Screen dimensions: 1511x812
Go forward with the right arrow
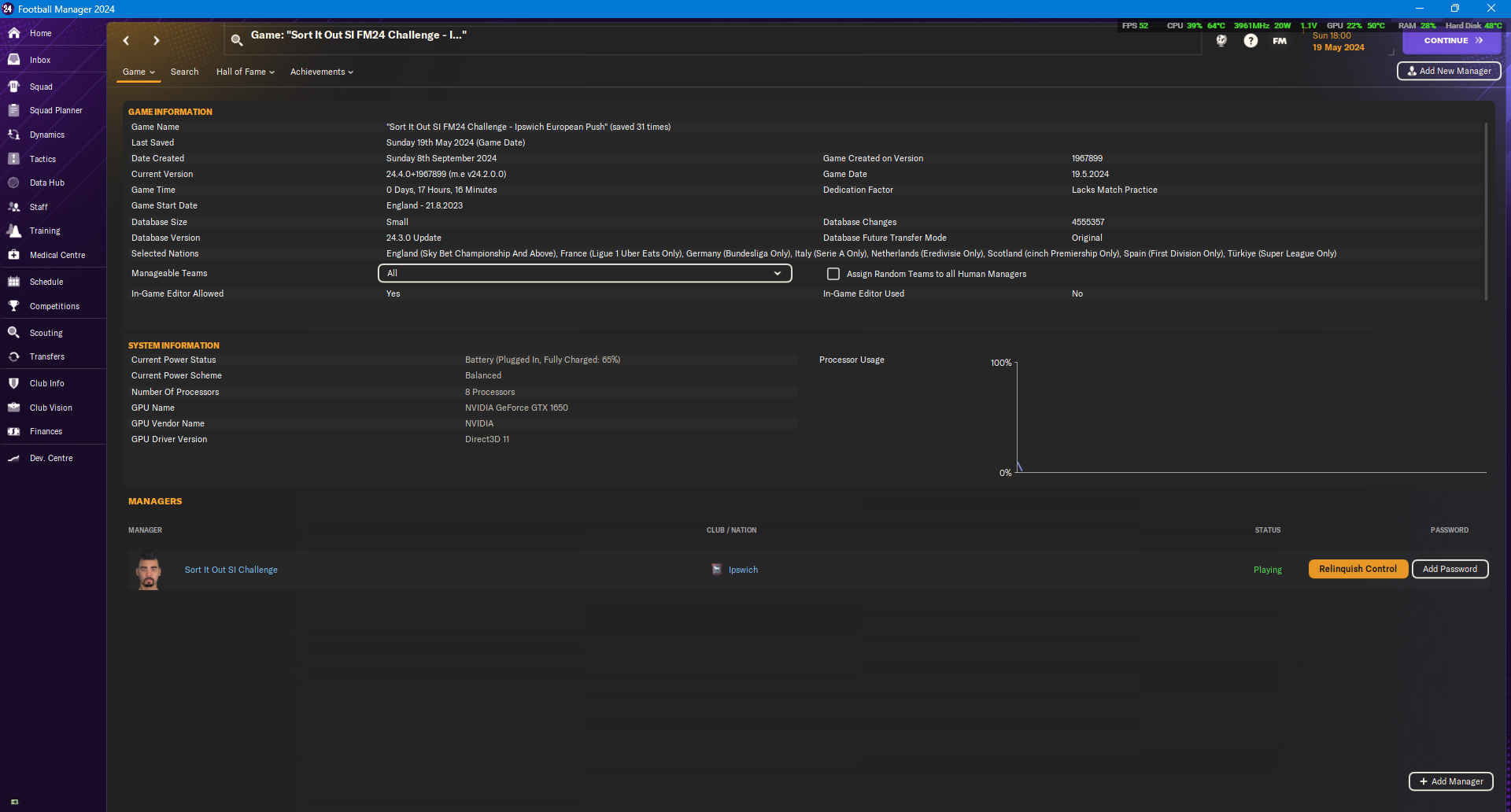156,40
